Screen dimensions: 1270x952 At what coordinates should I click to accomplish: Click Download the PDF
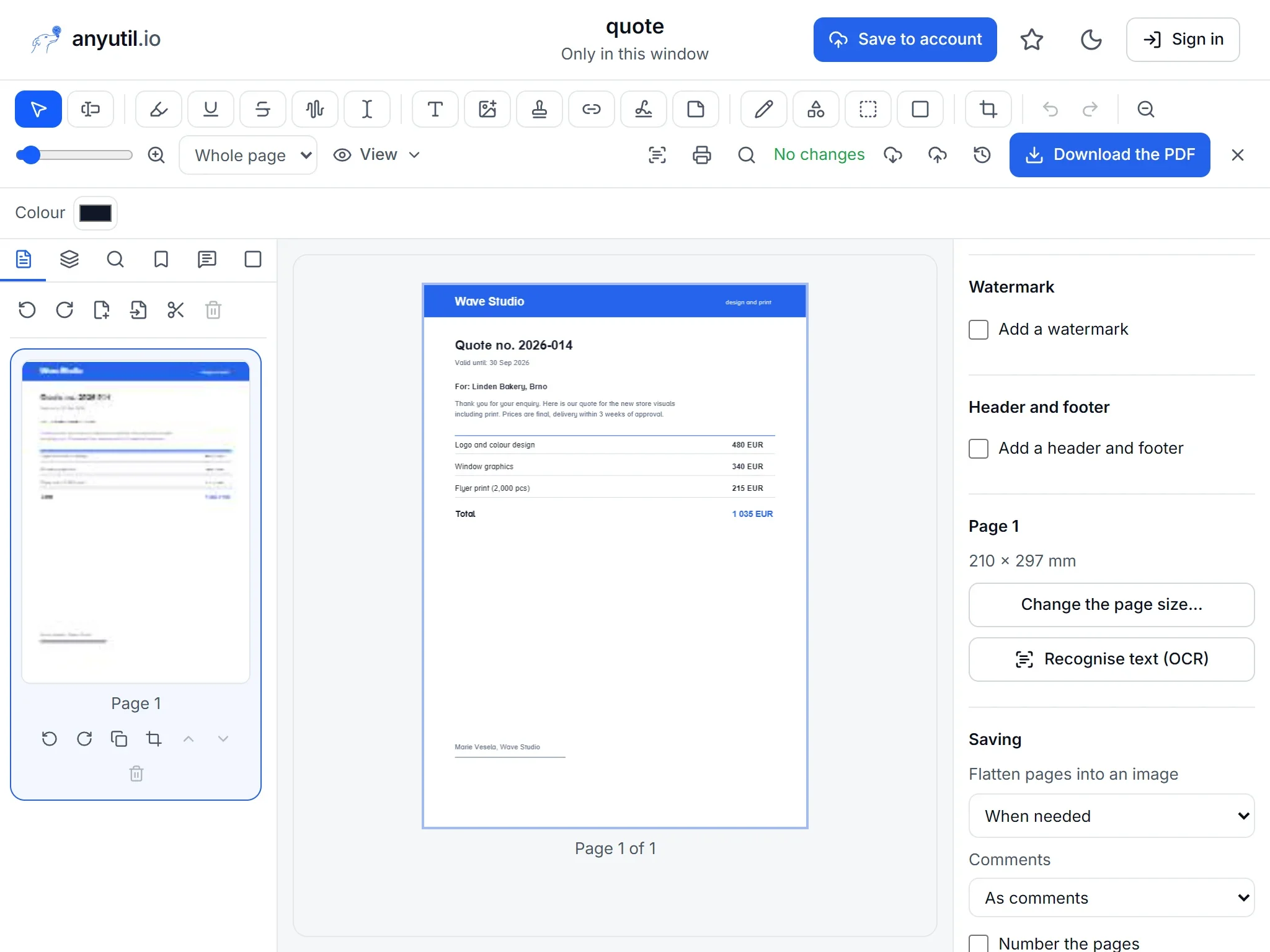point(1110,155)
